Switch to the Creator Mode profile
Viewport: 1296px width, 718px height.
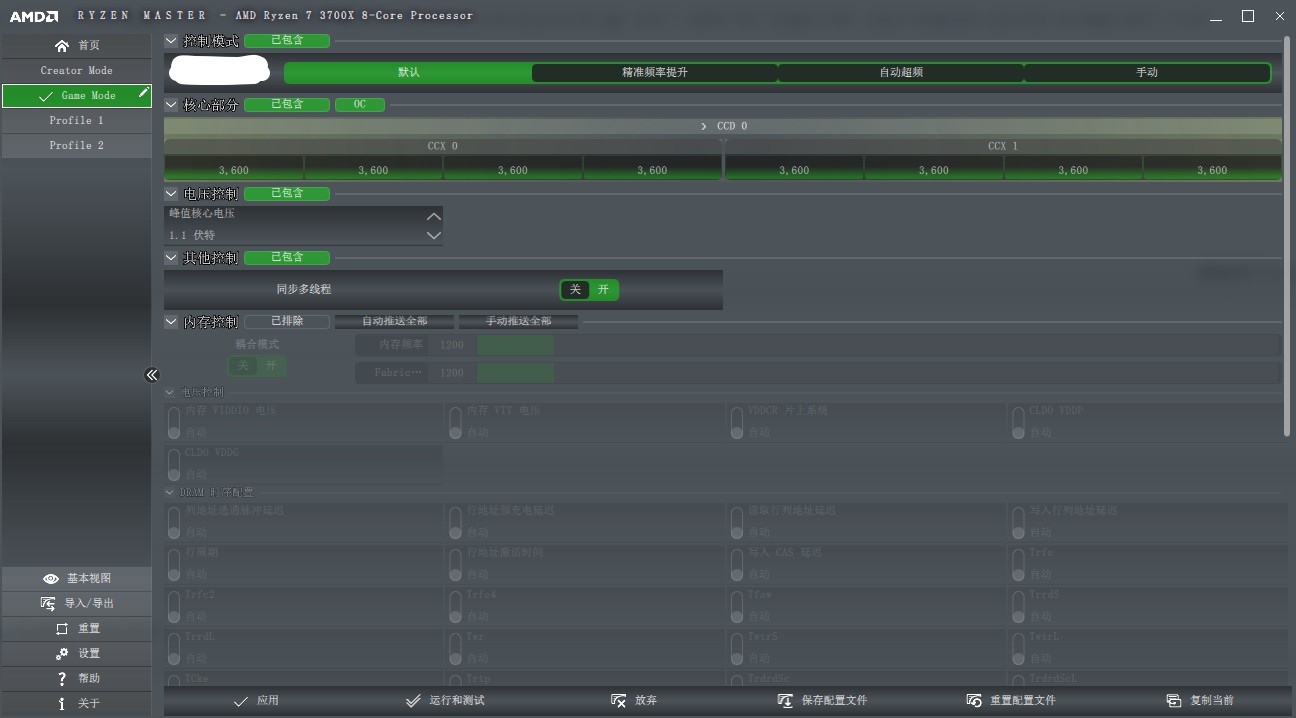[76, 71]
